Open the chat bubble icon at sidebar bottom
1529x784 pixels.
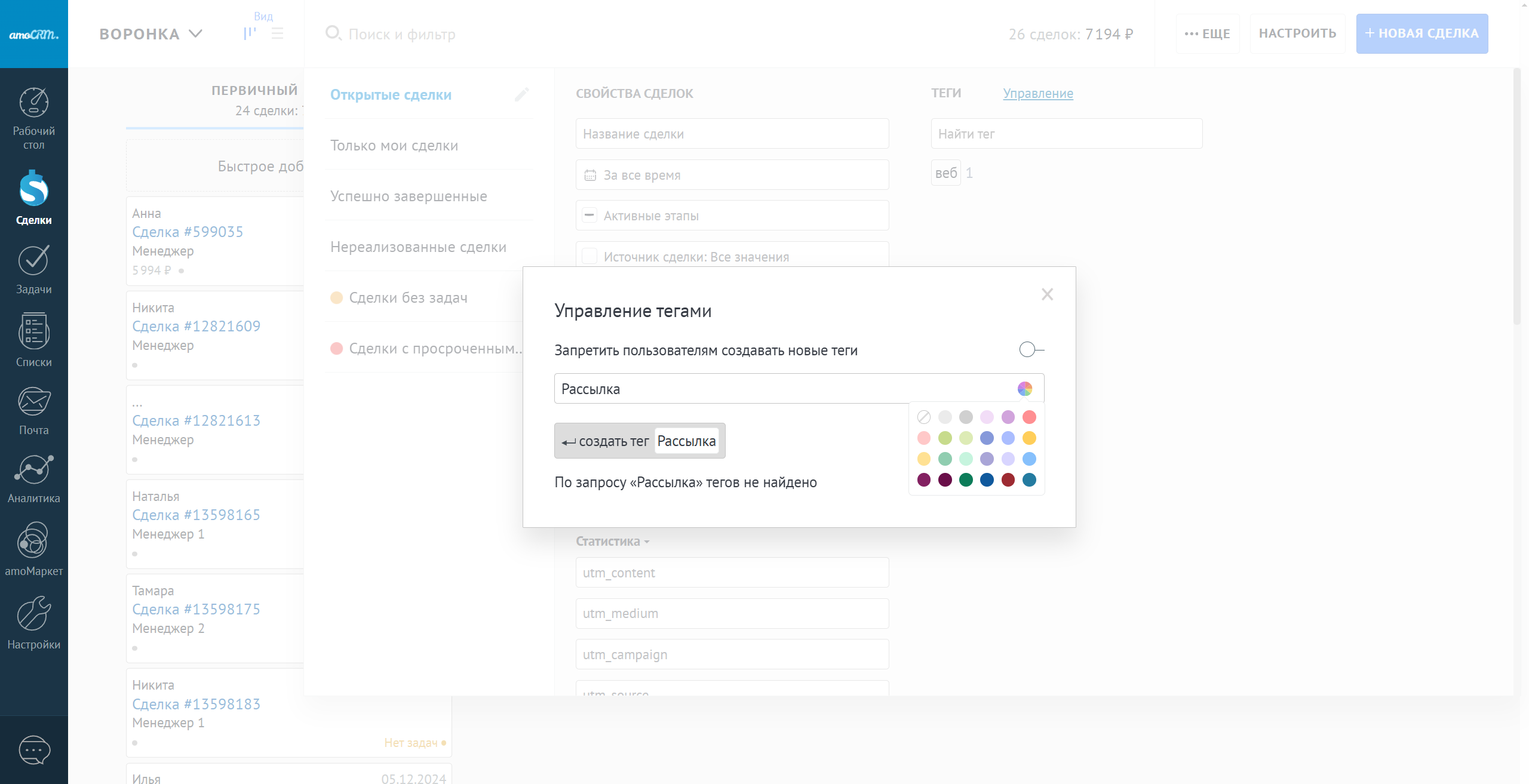(34, 750)
